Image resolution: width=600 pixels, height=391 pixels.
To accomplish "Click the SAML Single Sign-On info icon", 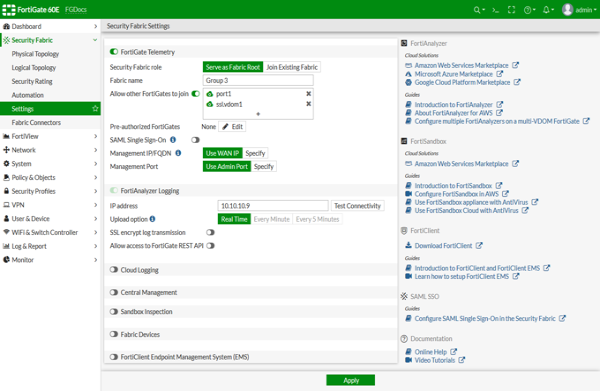I will [x=173, y=140].
